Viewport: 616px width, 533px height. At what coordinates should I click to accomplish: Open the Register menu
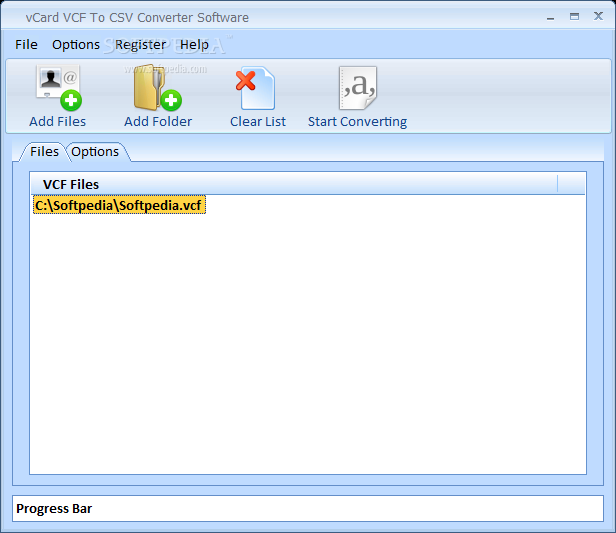[140, 45]
